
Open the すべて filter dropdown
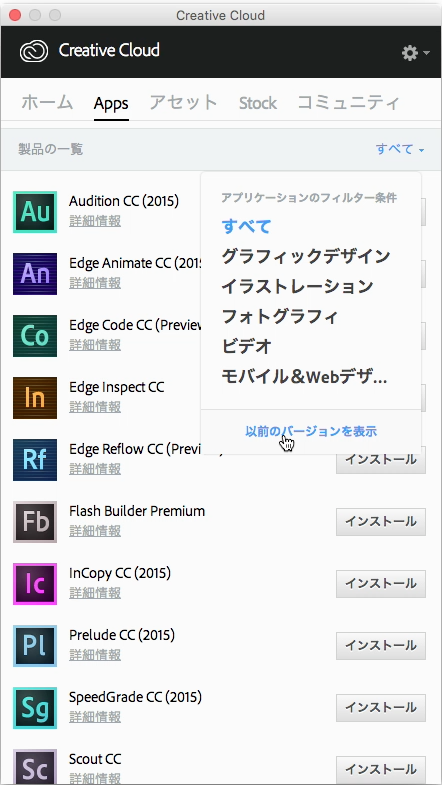[400, 149]
